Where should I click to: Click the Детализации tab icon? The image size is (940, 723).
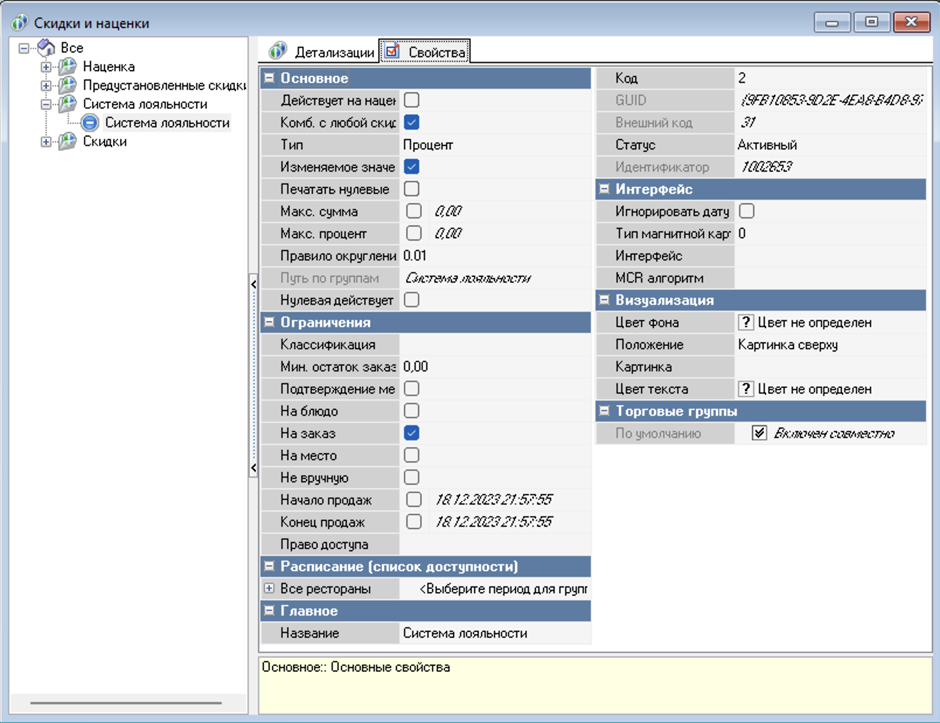click(x=278, y=51)
